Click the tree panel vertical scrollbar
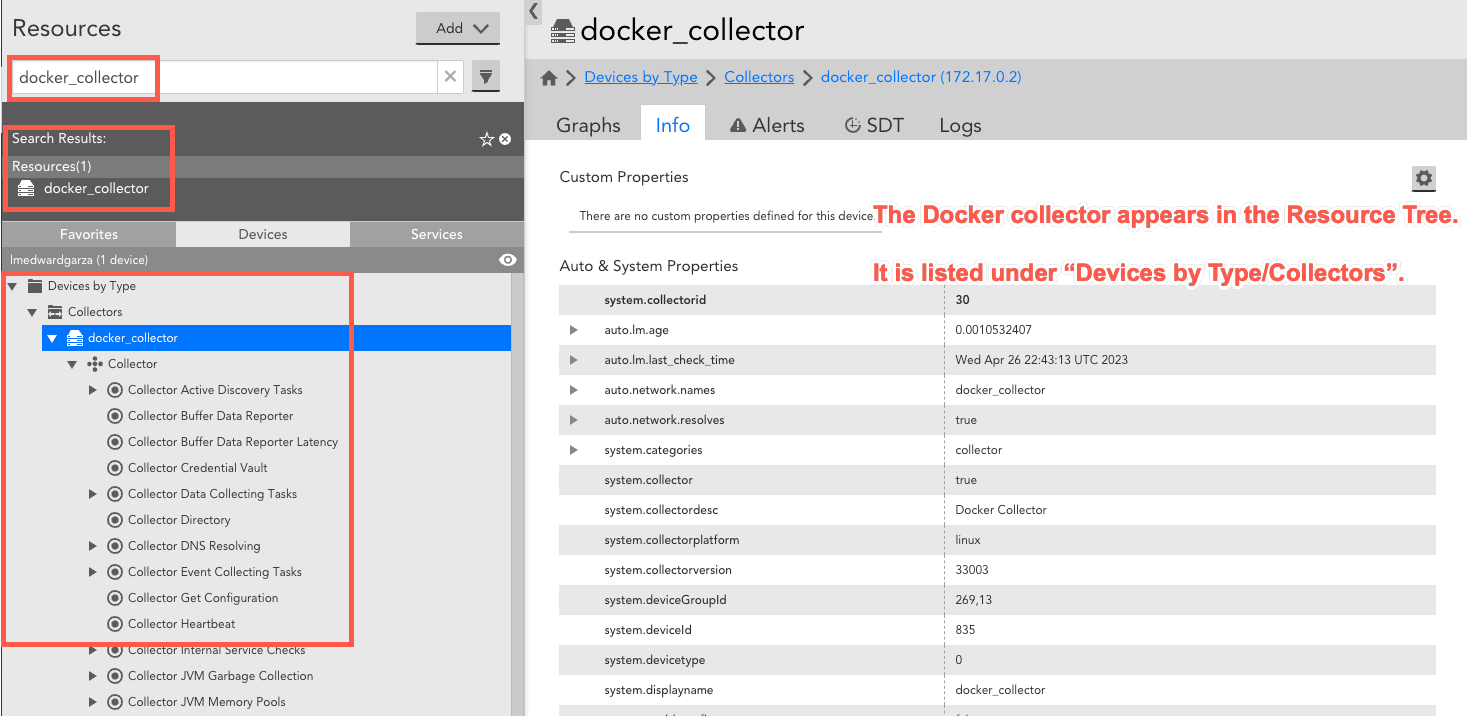This screenshot has width=1467, height=716. click(517, 494)
